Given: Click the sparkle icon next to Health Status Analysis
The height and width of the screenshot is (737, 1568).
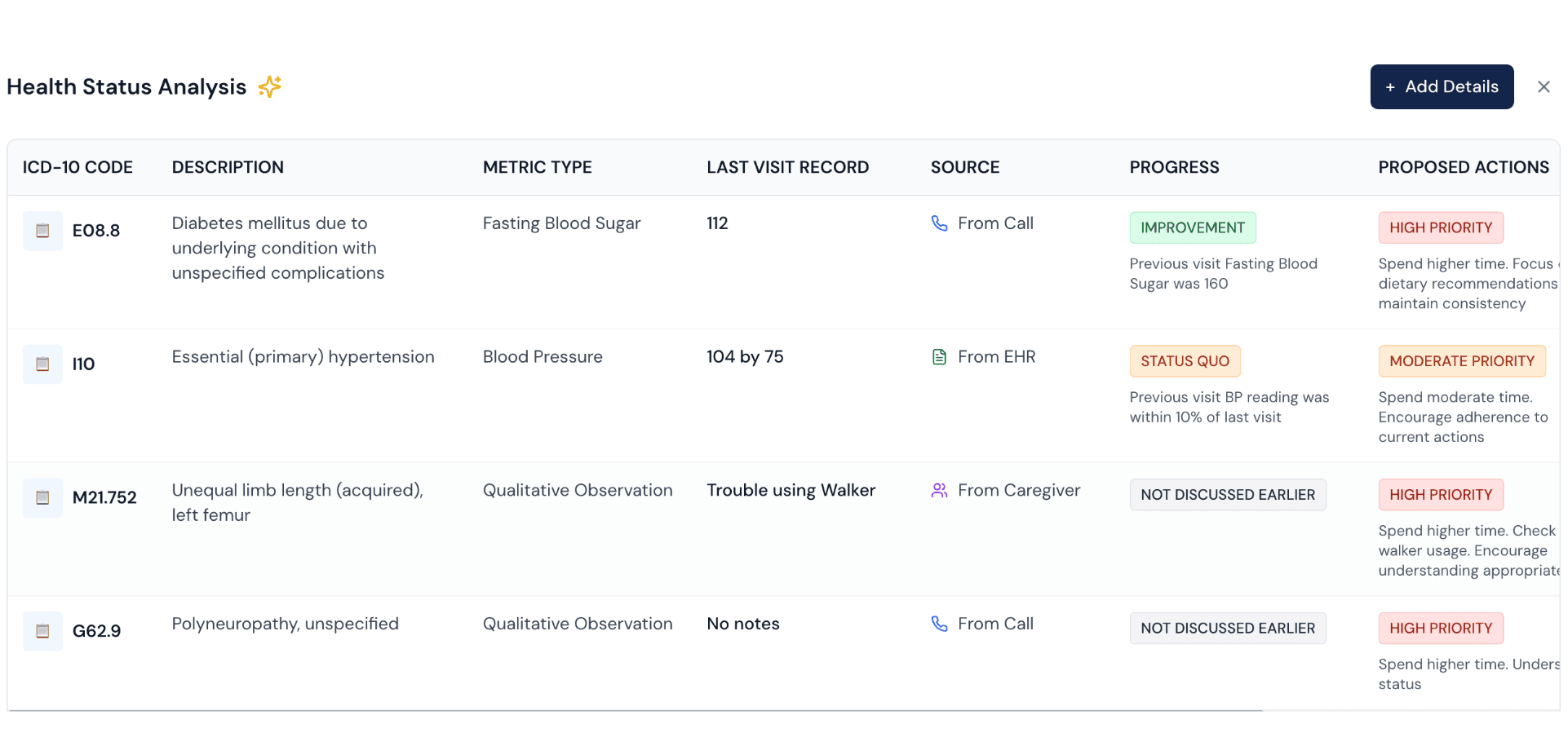Looking at the screenshot, I should 270,86.
